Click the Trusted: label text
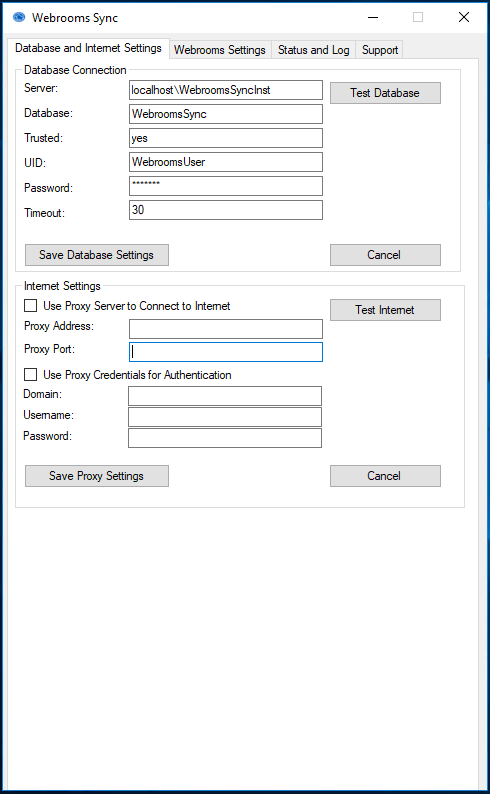Viewport: 490px width, 794px height. pyautogui.click(x=44, y=138)
